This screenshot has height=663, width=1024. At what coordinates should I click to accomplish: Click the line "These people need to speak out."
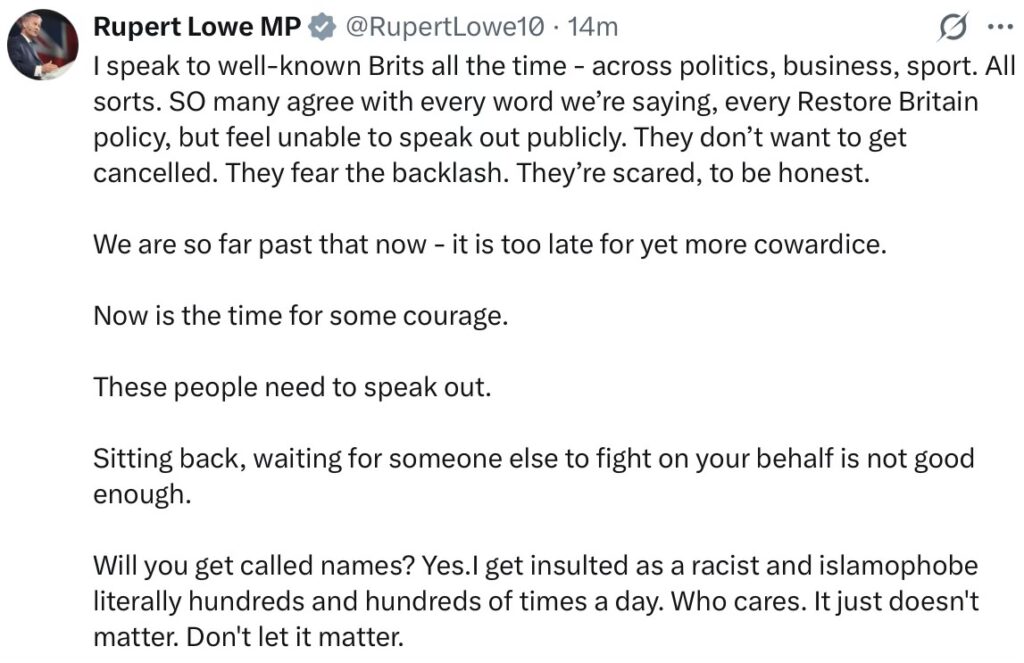coord(292,386)
